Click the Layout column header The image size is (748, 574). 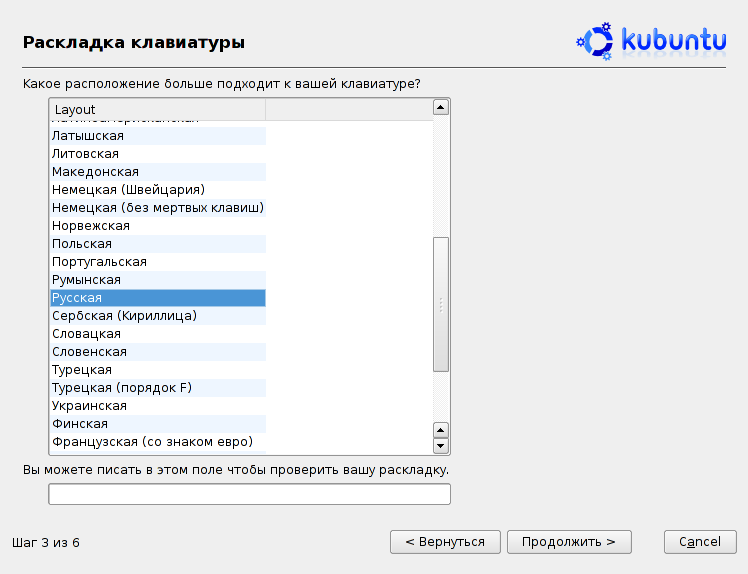click(x=157, y=110)
